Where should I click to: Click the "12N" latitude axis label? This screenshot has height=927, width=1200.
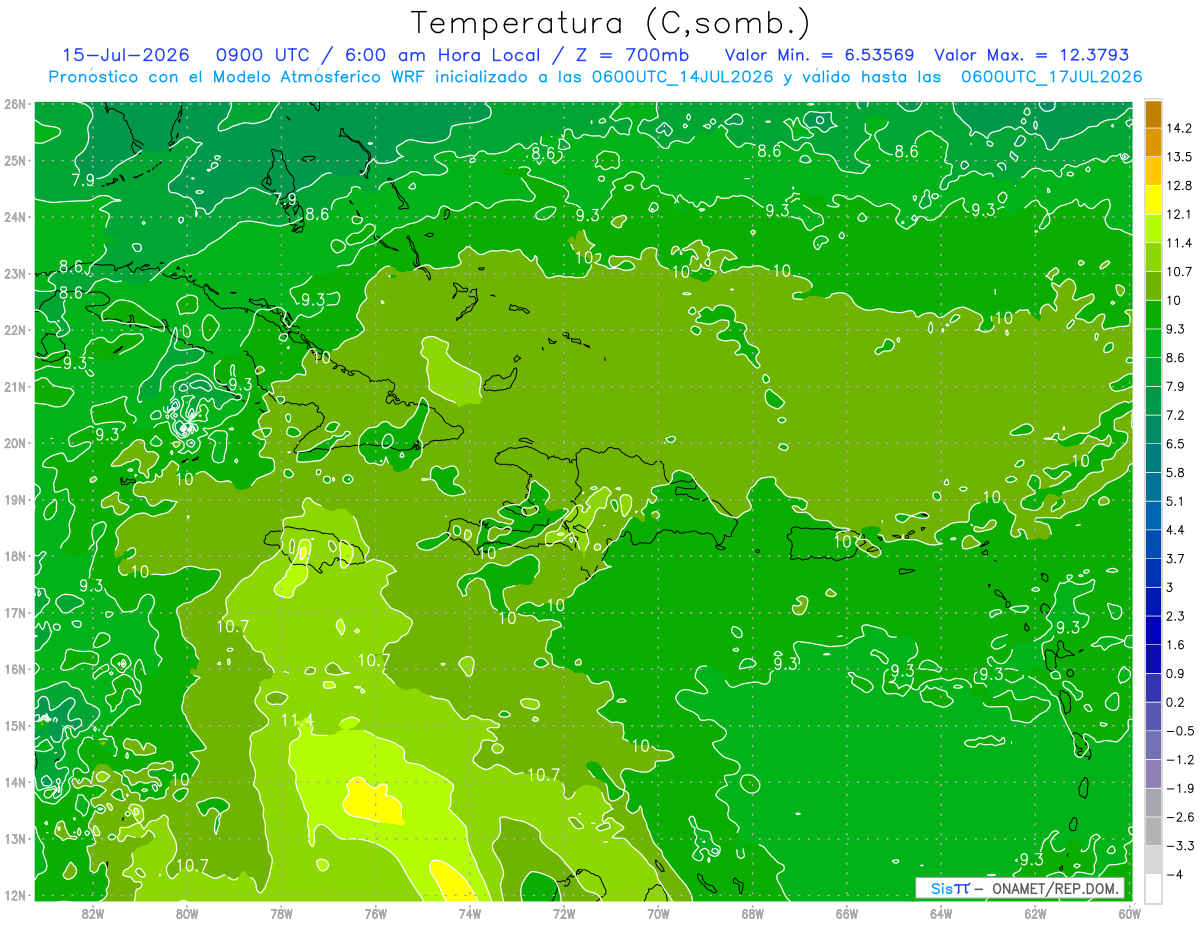click(x=15, y=895)
